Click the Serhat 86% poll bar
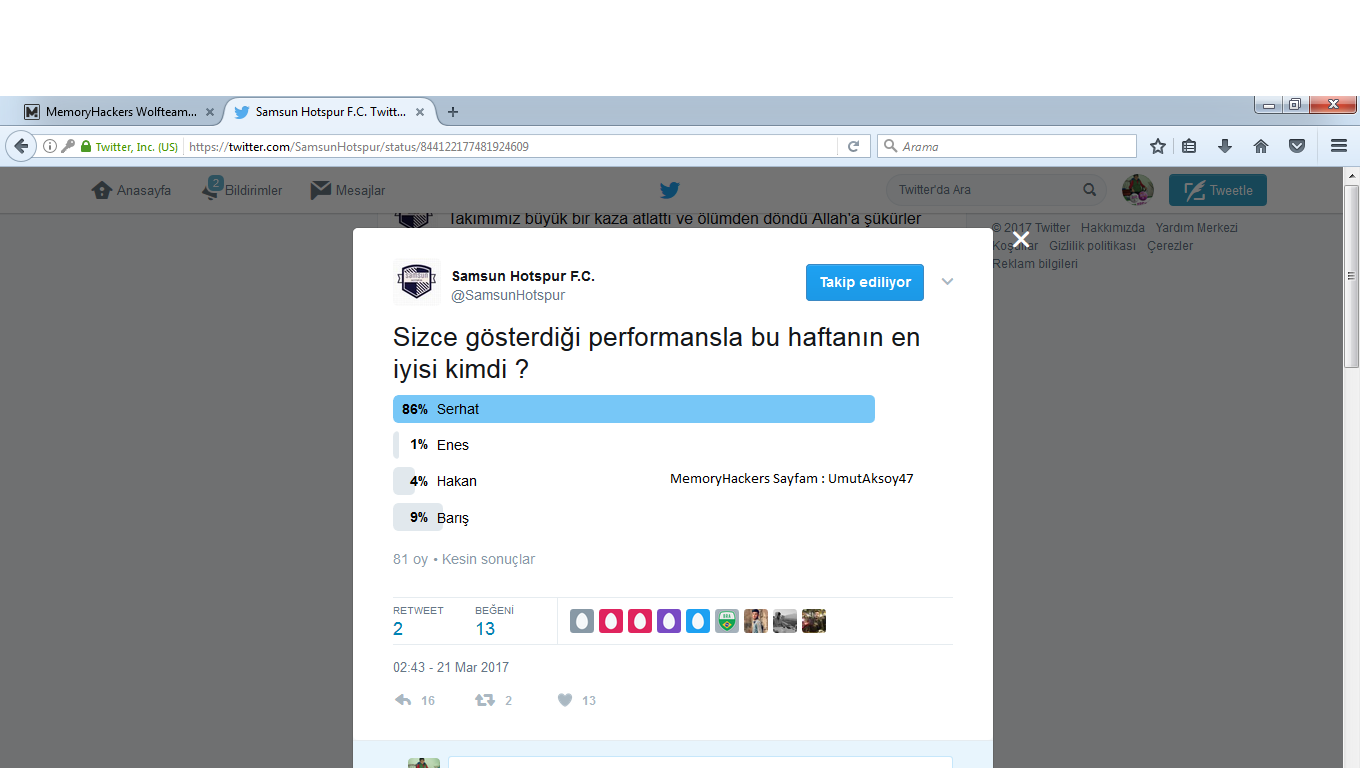 (x=634, y=409)
